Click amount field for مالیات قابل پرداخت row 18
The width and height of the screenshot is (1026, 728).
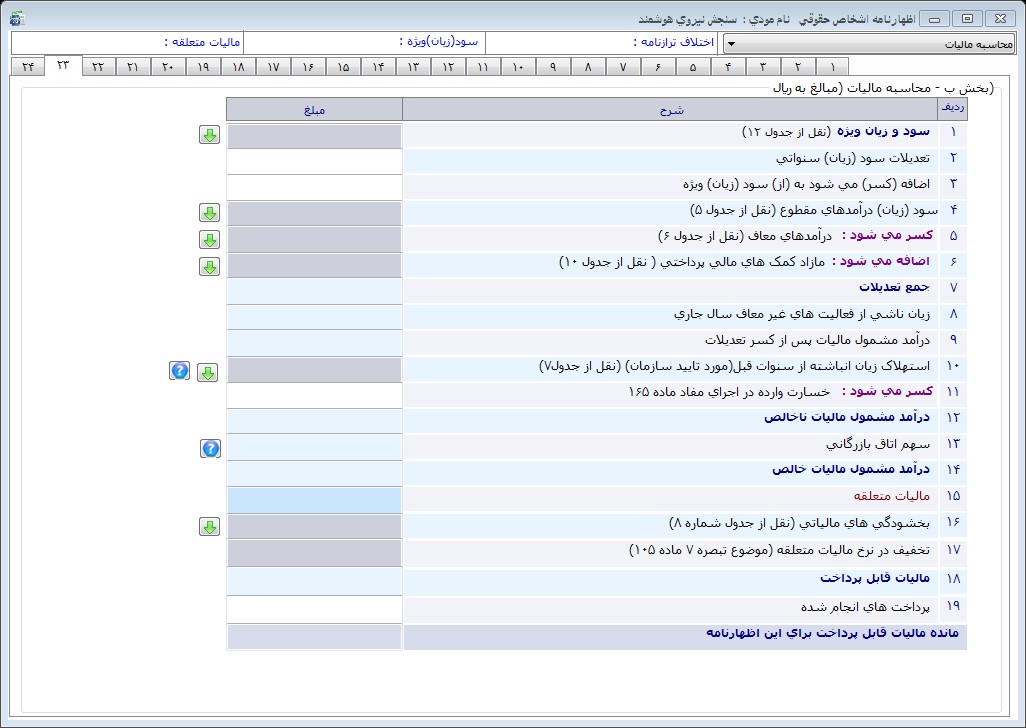(x=314, y=581)
